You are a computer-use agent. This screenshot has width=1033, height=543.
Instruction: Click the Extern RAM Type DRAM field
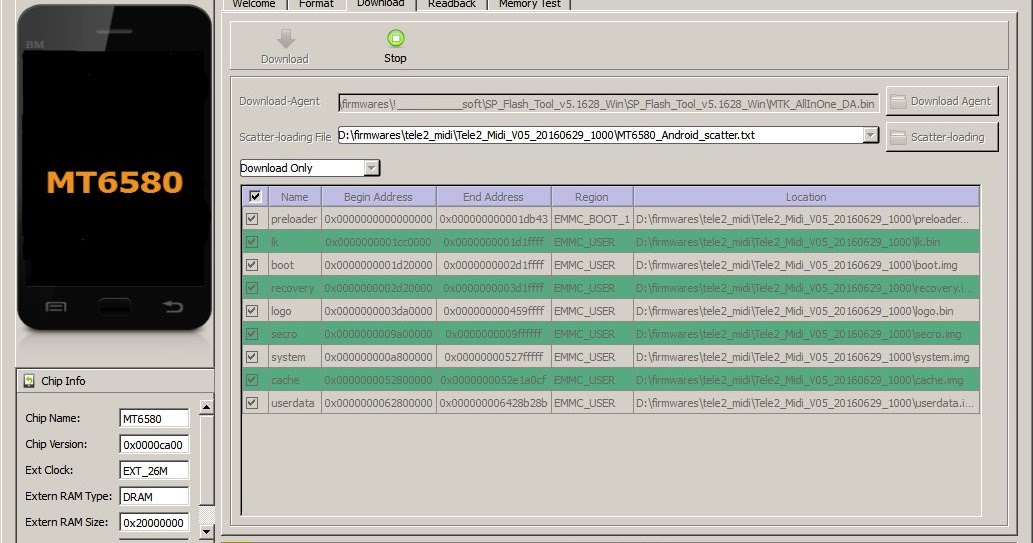pos(154,497)
